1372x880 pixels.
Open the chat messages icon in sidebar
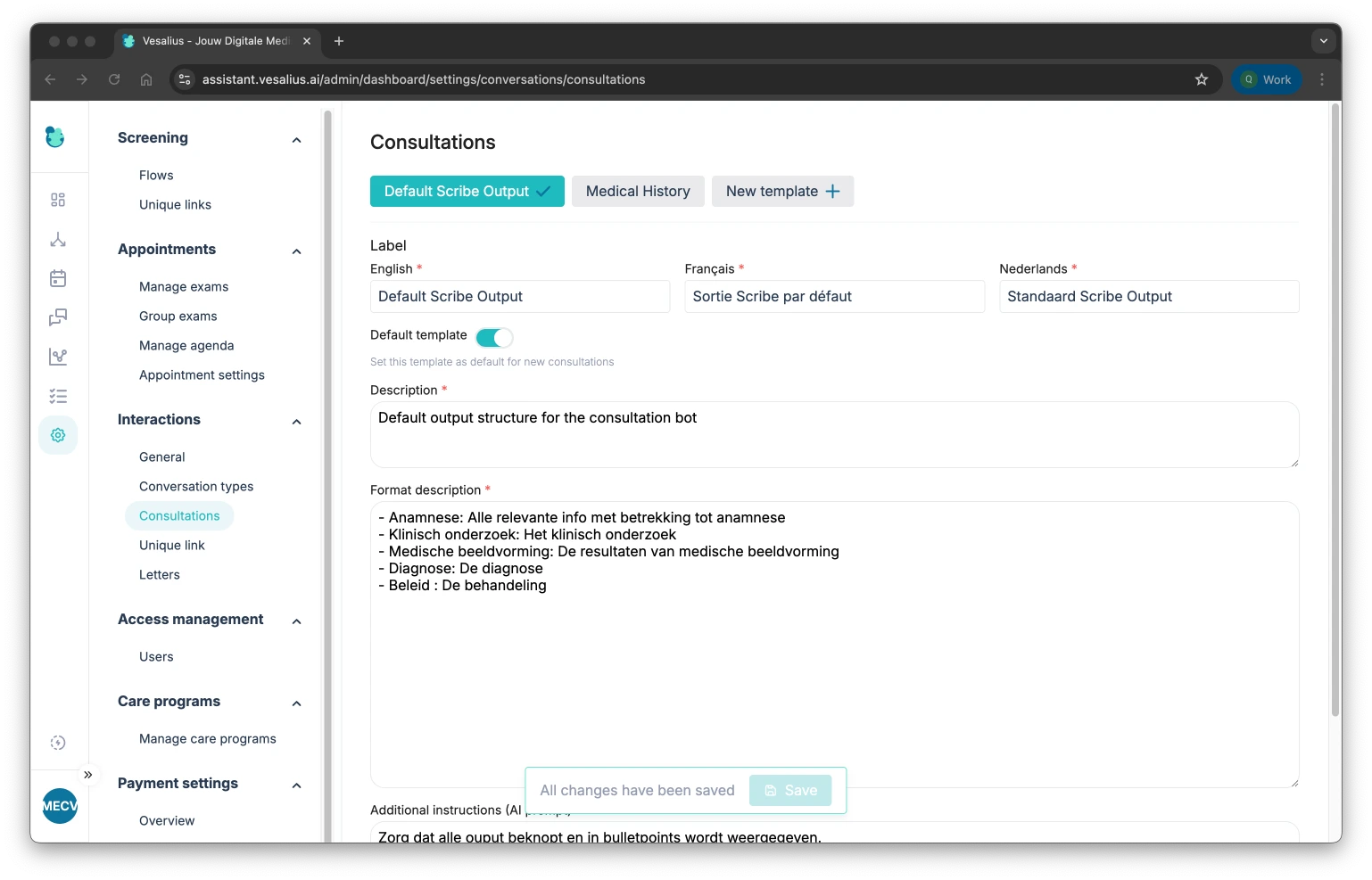[x=58, y=317]
